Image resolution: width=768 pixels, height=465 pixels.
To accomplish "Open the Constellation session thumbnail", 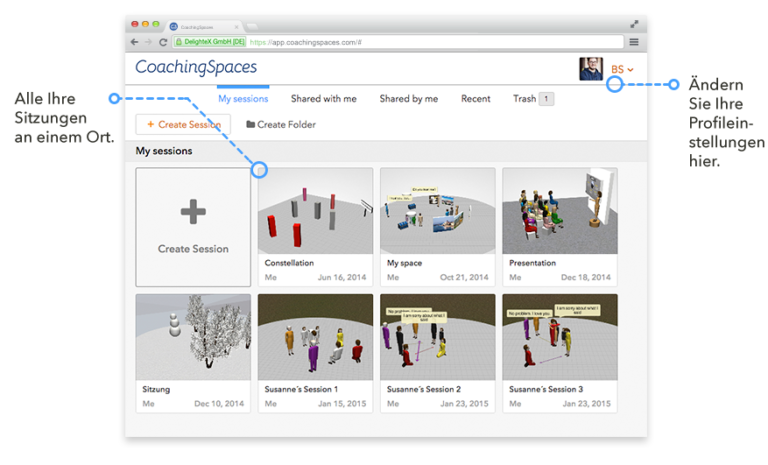I will pos(315,211).
